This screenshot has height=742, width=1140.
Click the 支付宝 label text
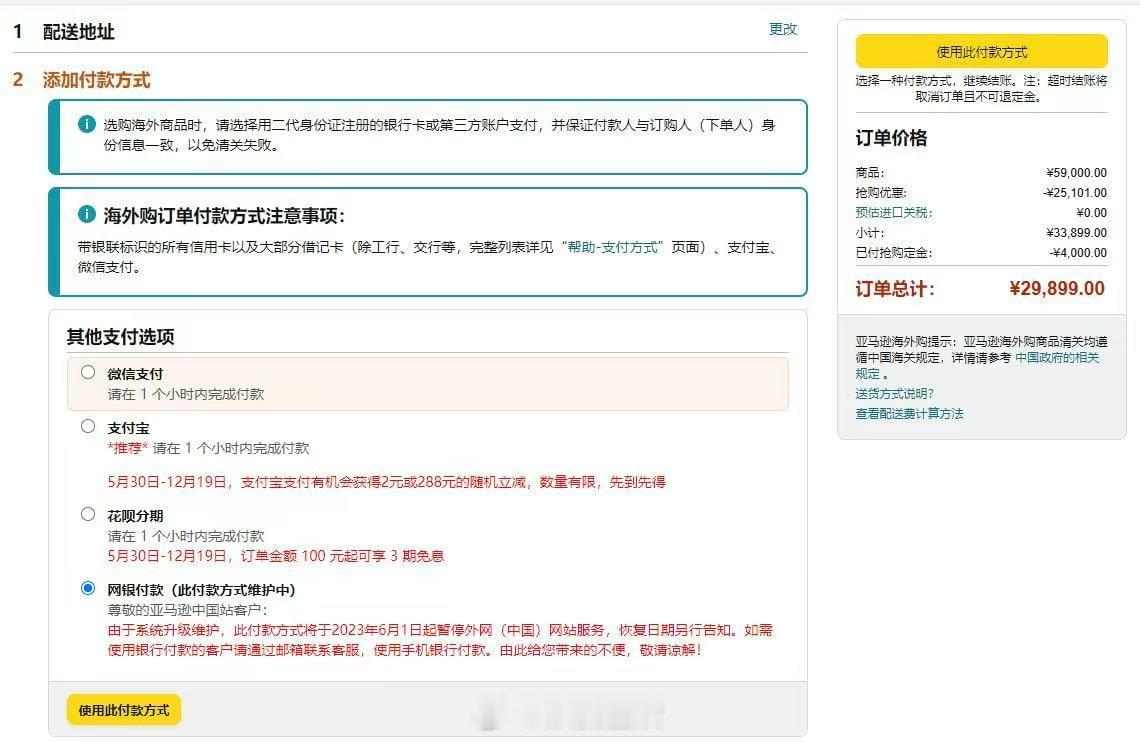(x=128, y=428)
